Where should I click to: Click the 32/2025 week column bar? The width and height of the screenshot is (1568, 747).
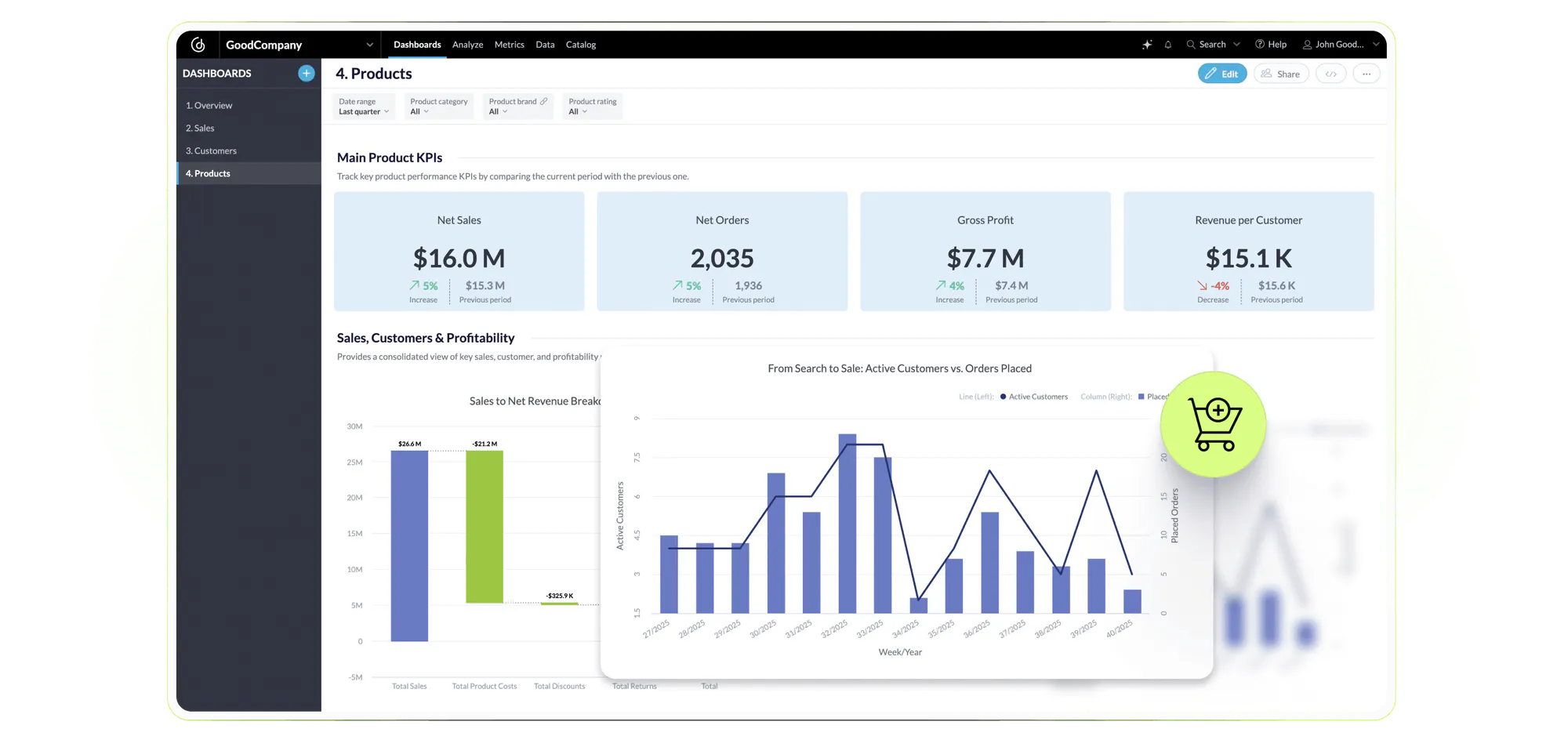[x=848, y=524]
